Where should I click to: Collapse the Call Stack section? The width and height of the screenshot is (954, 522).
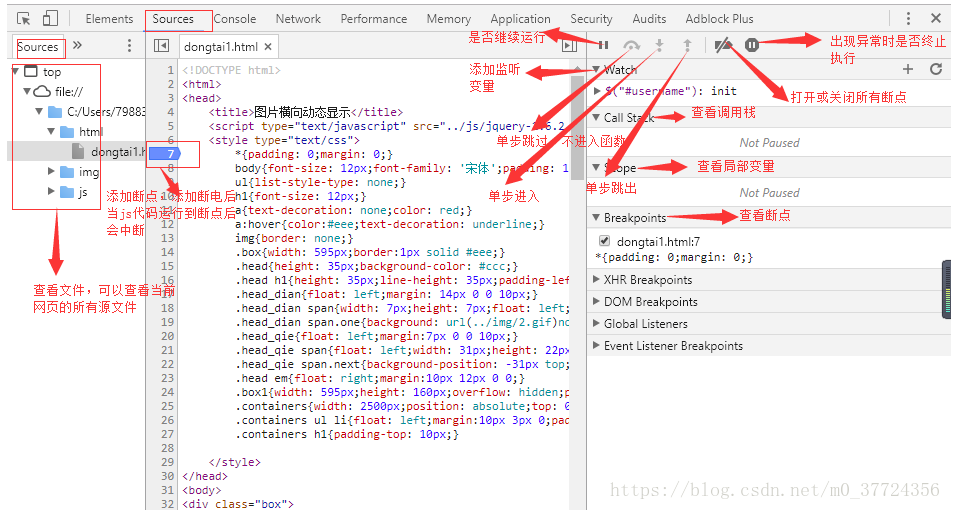click(596, 117)
